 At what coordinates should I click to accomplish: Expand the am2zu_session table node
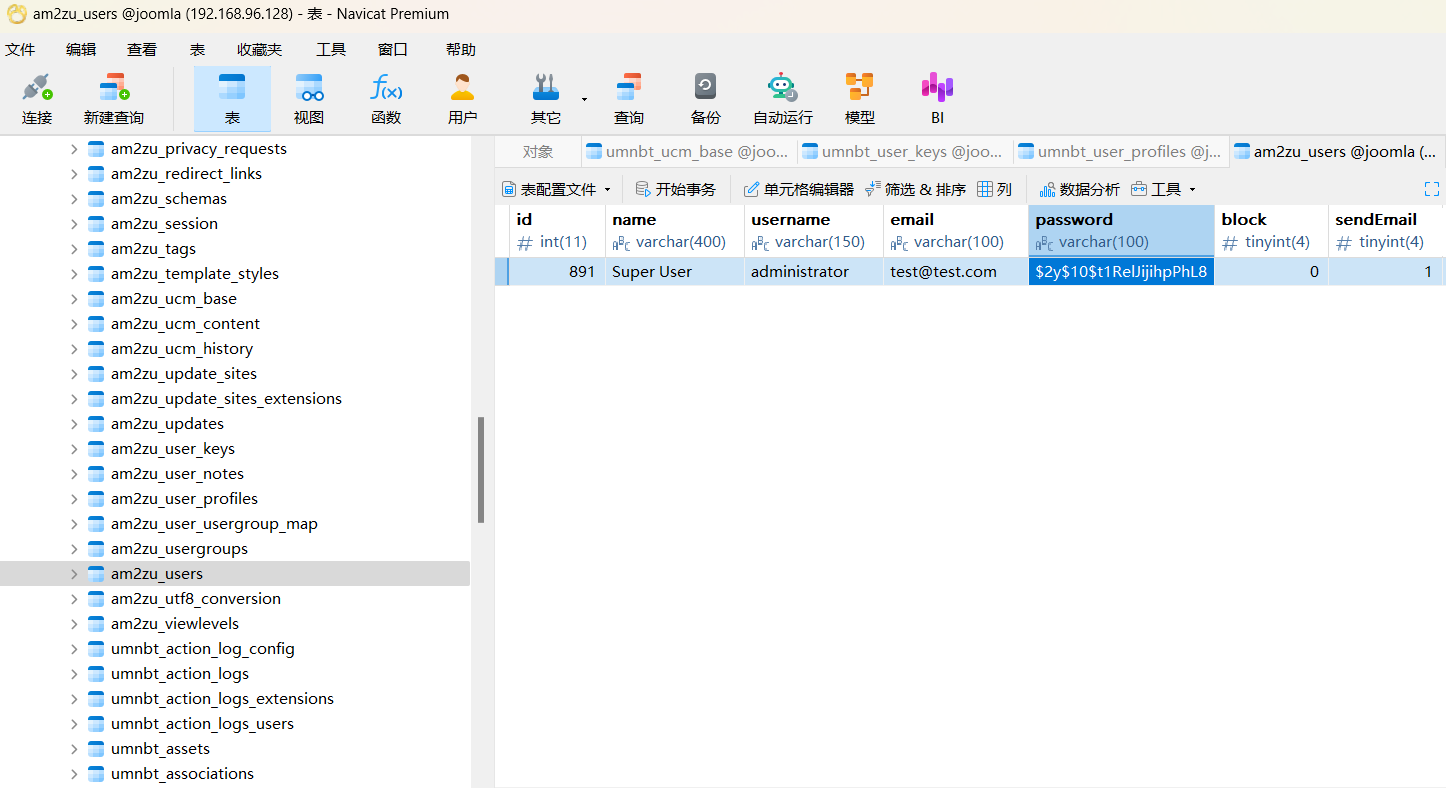click(74, 224)
